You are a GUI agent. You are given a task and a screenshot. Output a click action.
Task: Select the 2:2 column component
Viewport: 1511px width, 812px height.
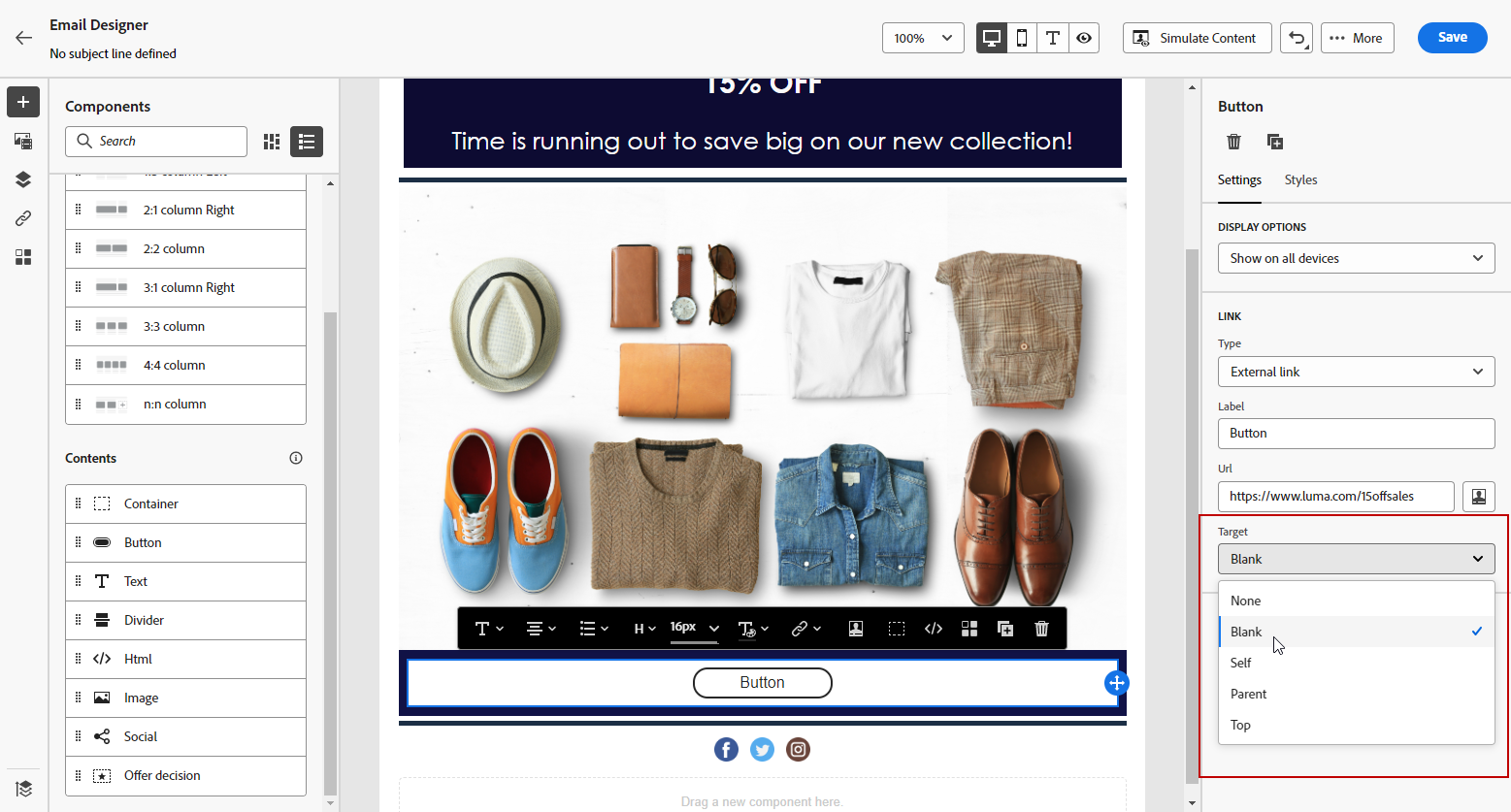185,249
